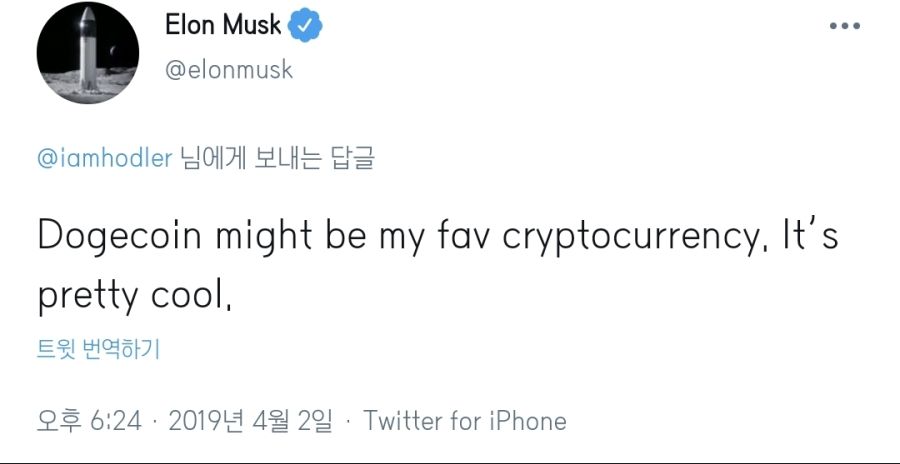Click the word cryptocurrency in the tweet
900x464 pixels.
point(626,237)
